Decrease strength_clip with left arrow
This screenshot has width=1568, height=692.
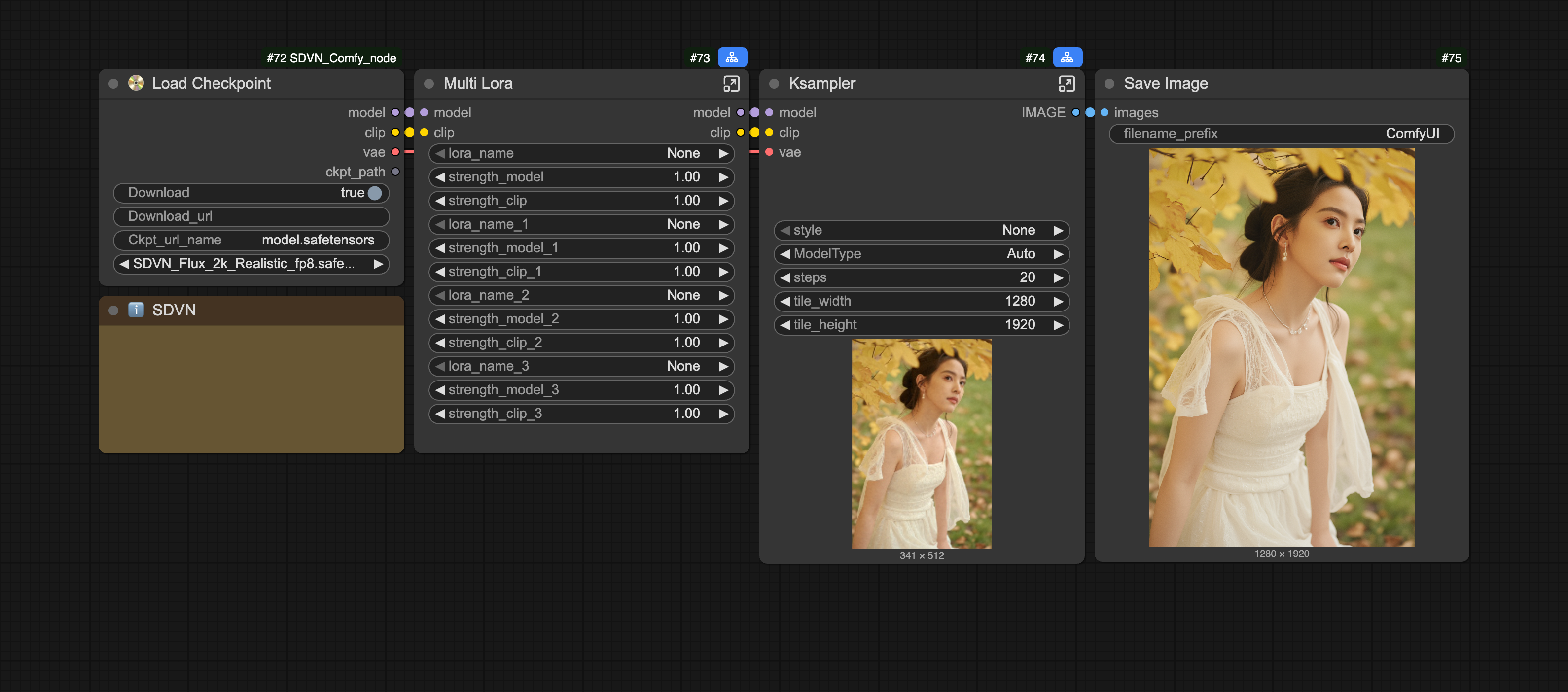tap(440, 201)
